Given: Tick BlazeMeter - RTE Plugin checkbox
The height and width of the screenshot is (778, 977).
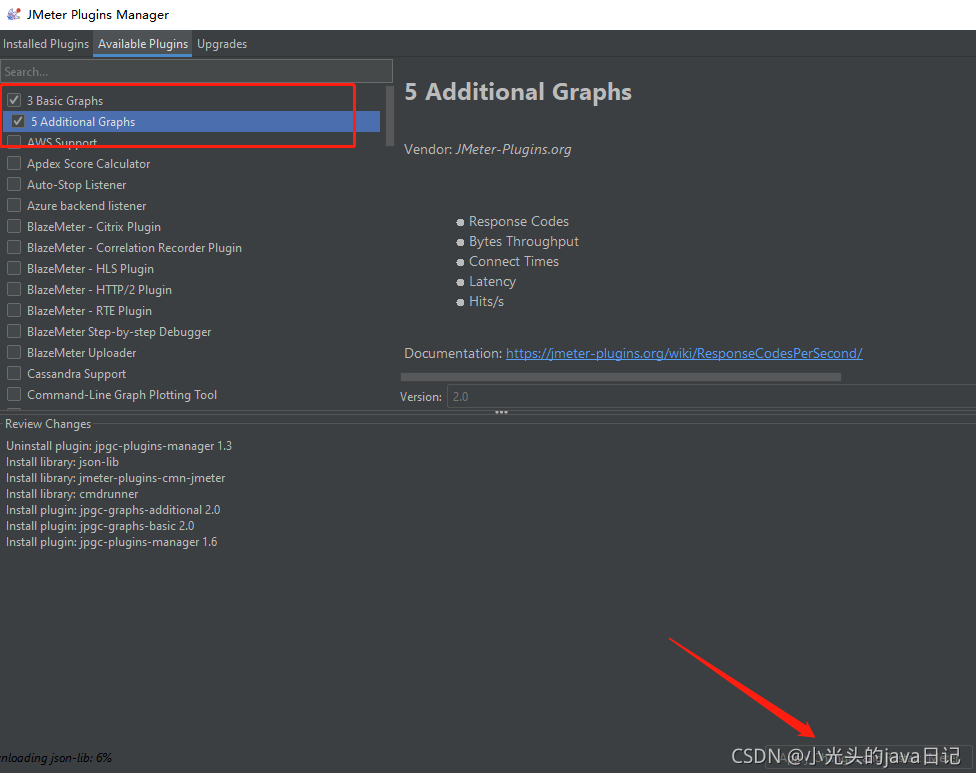Looking at the screenshot, I should coord(14,310).
